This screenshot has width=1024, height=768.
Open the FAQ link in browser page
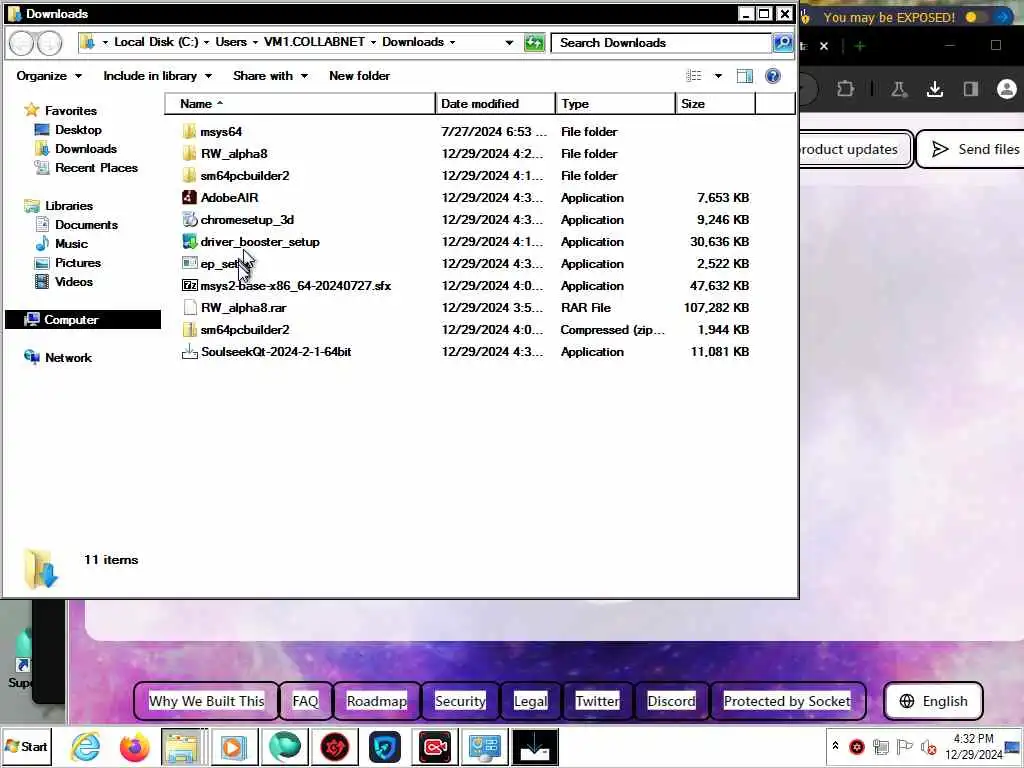pyautogui.click(x=305, y=701)
